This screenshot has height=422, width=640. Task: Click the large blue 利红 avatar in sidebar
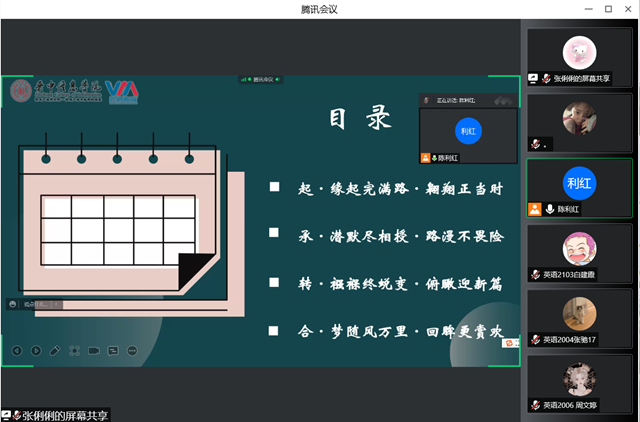click(579, 183)
